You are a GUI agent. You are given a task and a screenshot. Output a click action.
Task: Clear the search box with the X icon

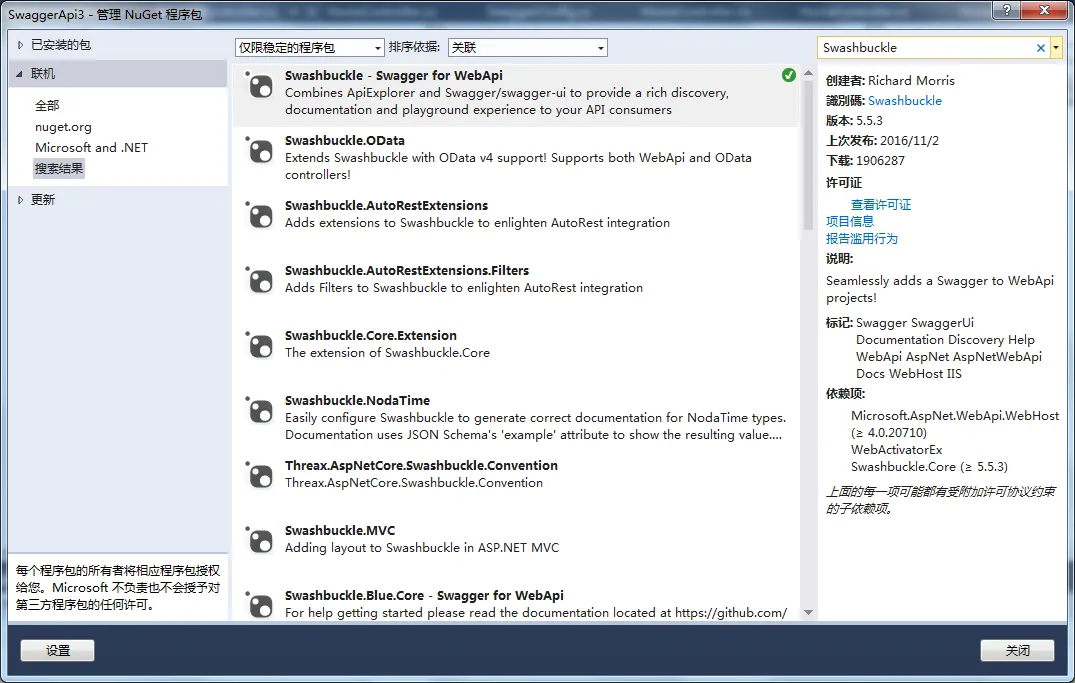click(1041, 48)
